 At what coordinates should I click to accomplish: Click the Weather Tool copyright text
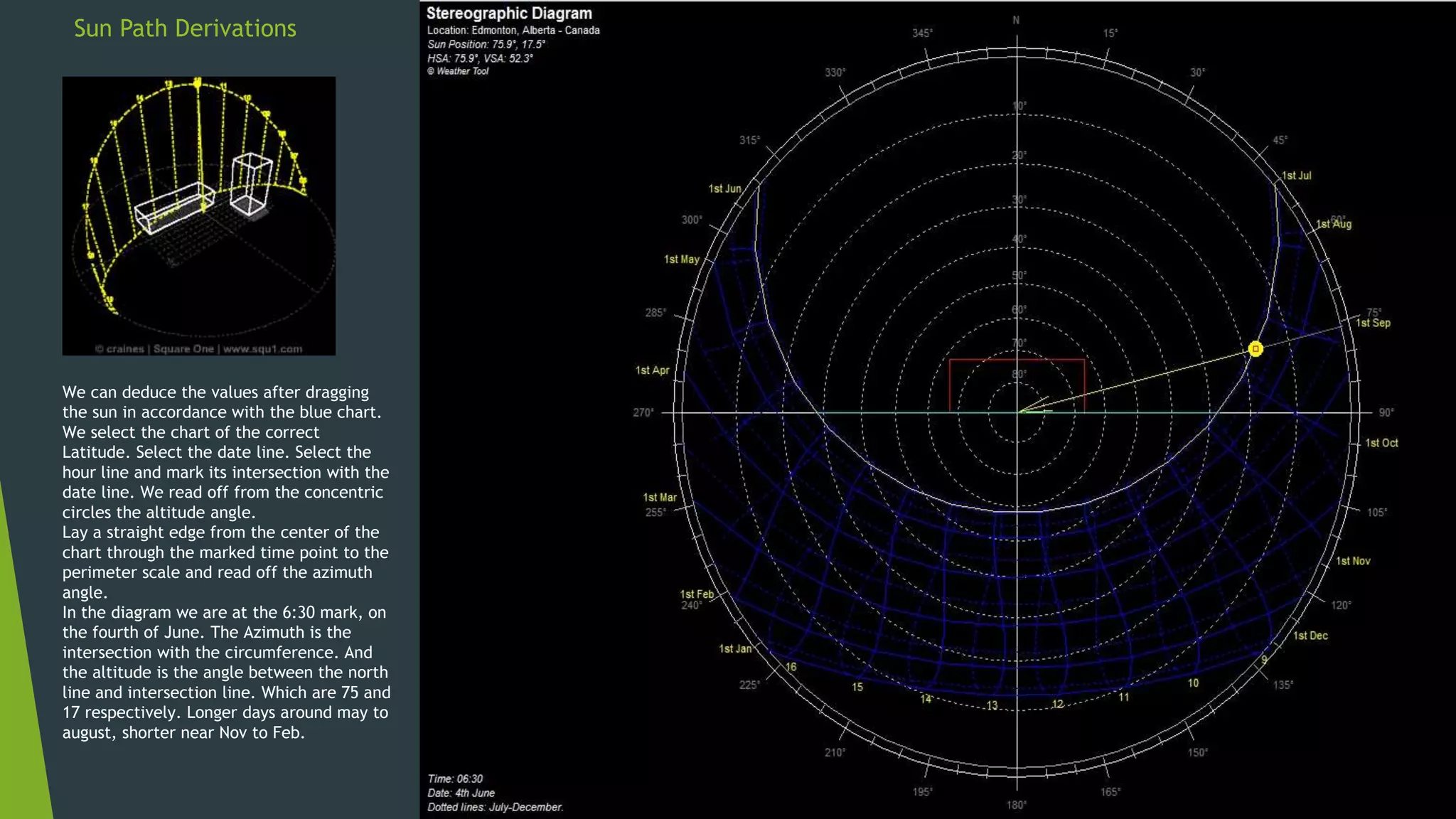coord(458,71)
